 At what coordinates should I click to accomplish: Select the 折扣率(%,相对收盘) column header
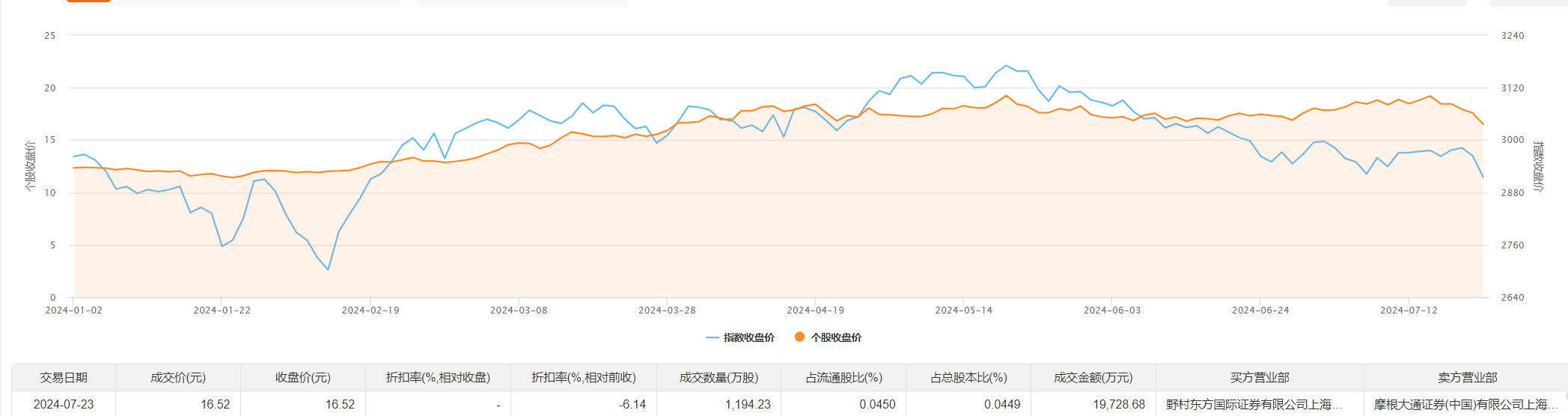click(438, 378)
